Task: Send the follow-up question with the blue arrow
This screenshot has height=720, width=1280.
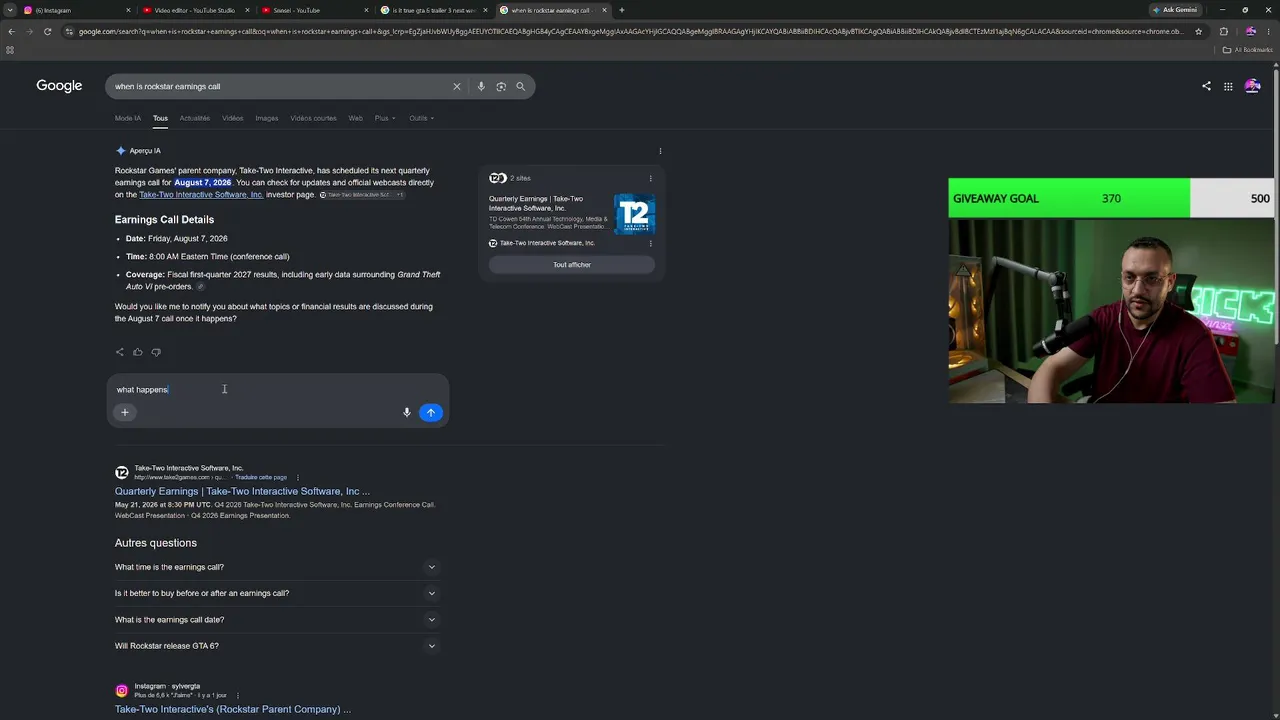Action: tap(431, 412)
